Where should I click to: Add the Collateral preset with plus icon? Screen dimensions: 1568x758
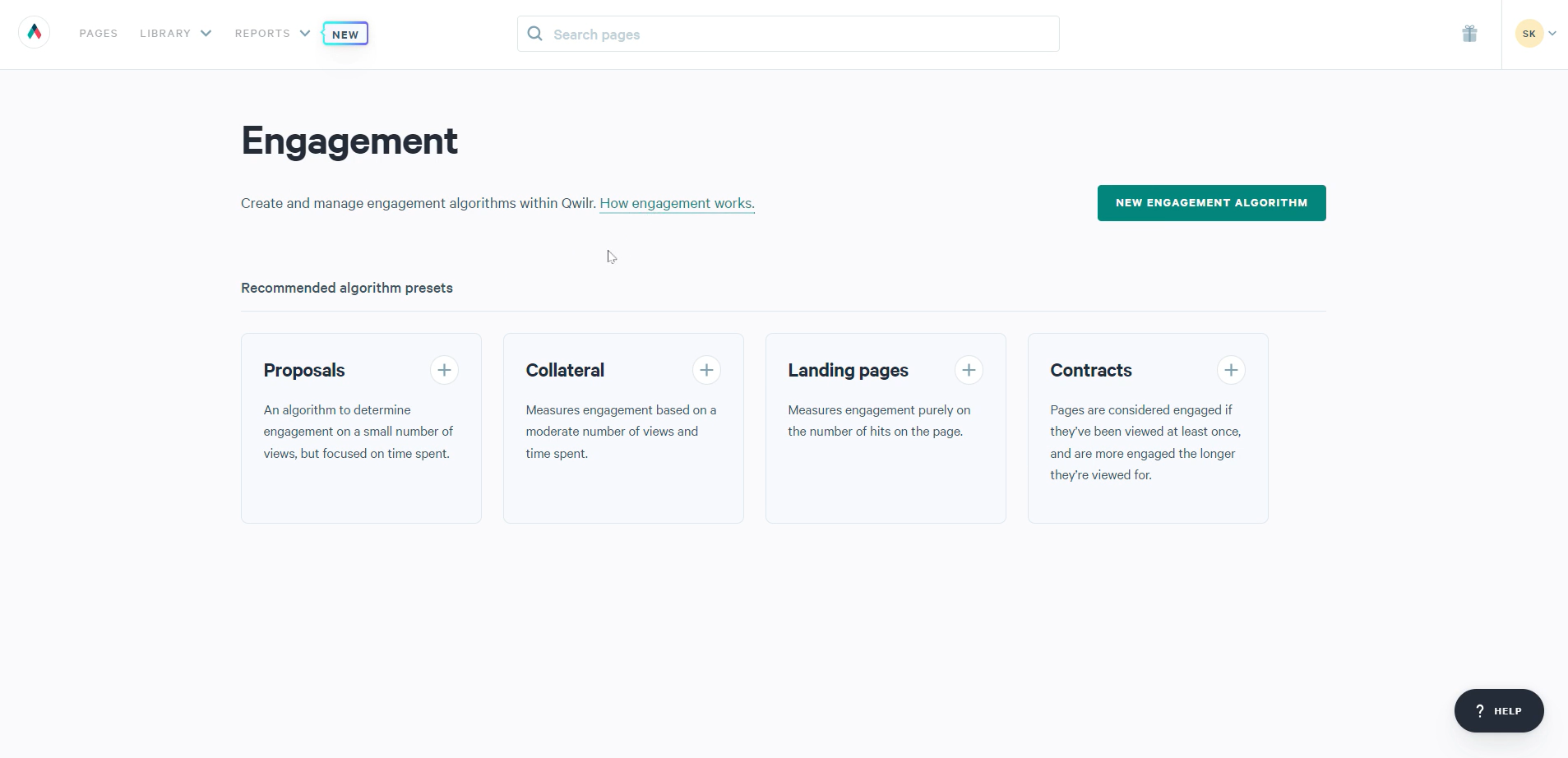(x=706, y=370)
